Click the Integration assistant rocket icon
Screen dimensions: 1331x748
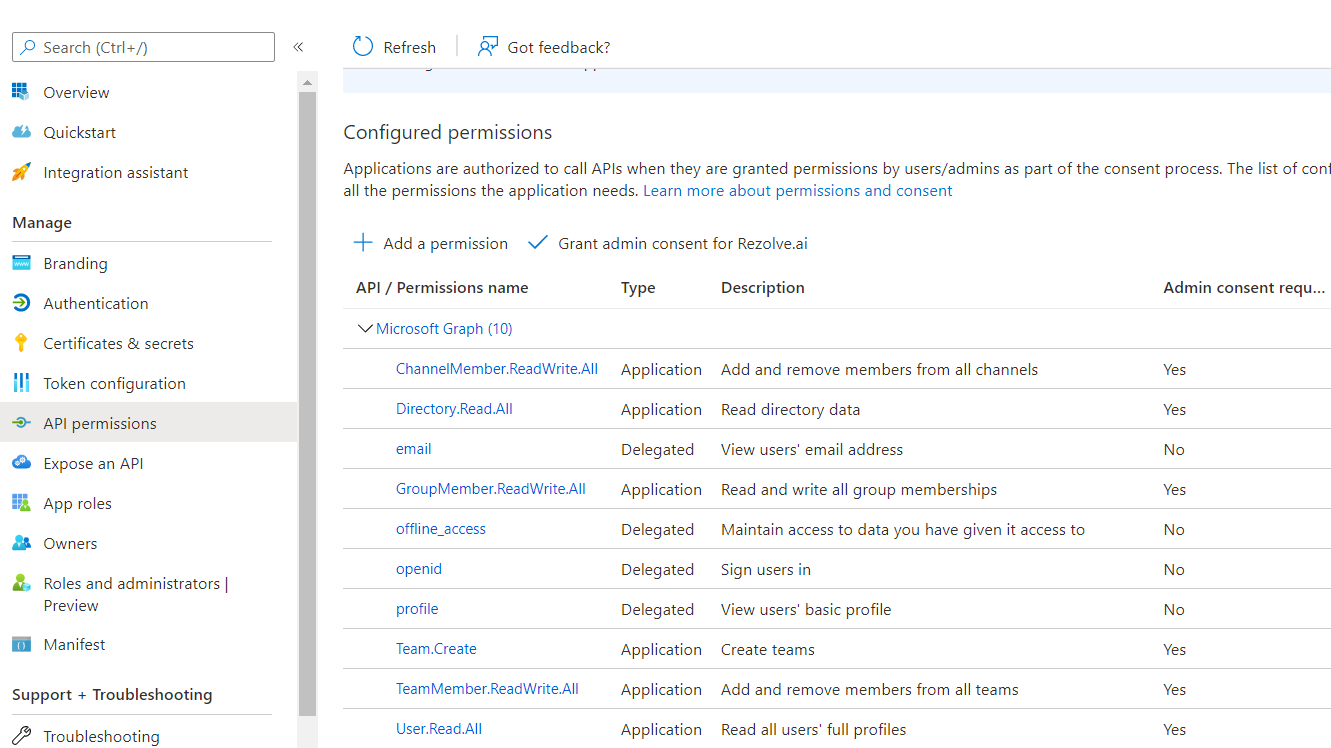(21, 172)
